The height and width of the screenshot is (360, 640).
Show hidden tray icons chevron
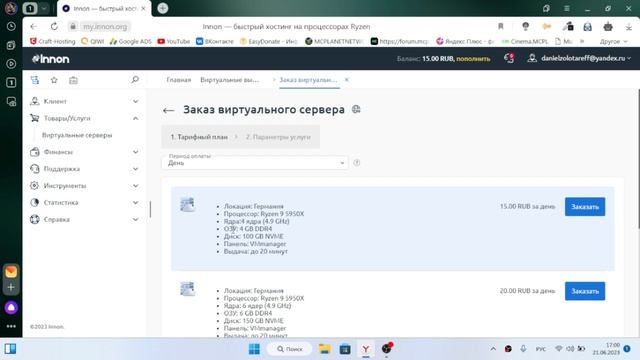[x=493, y=349]
